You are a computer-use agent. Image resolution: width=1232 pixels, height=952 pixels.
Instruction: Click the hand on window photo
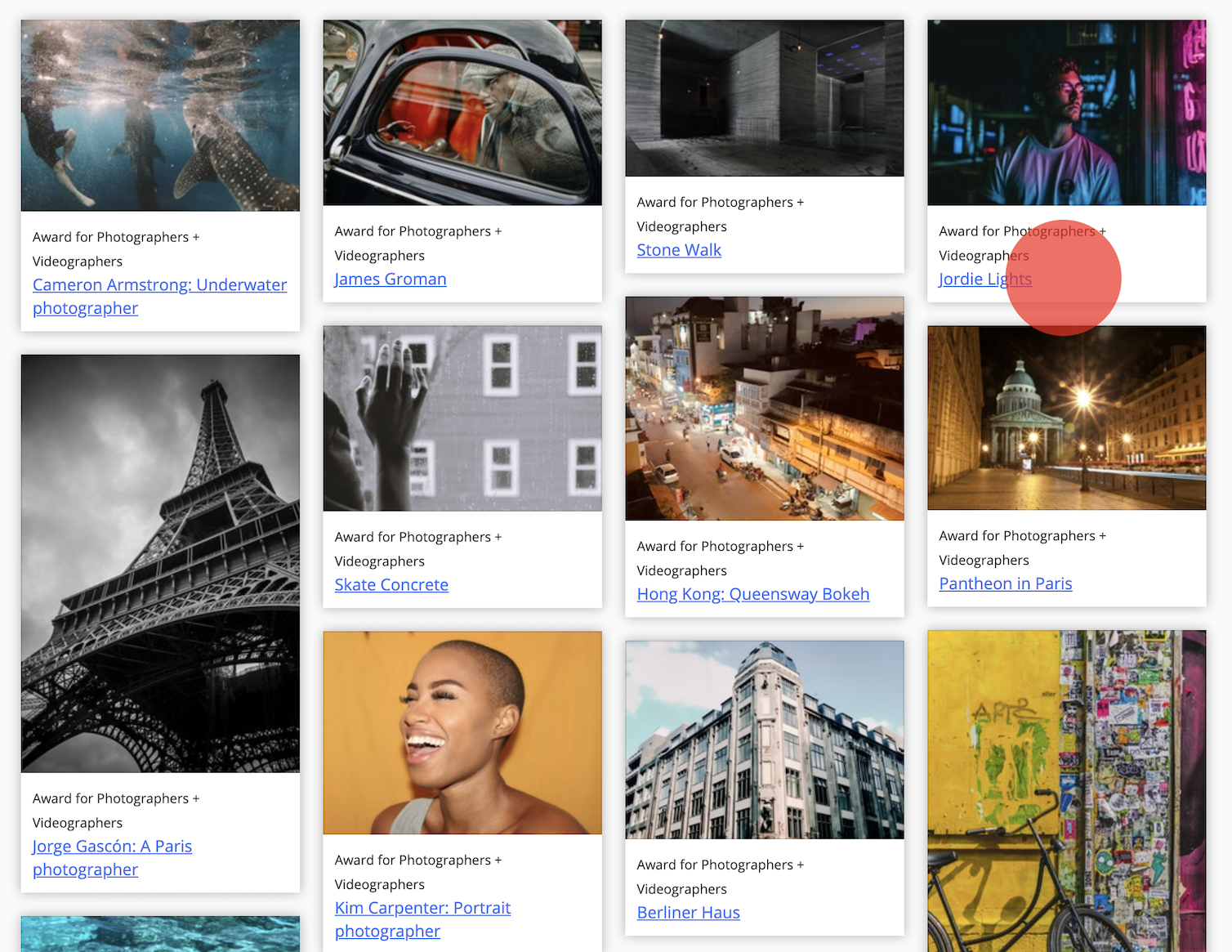tap(462, 418)
